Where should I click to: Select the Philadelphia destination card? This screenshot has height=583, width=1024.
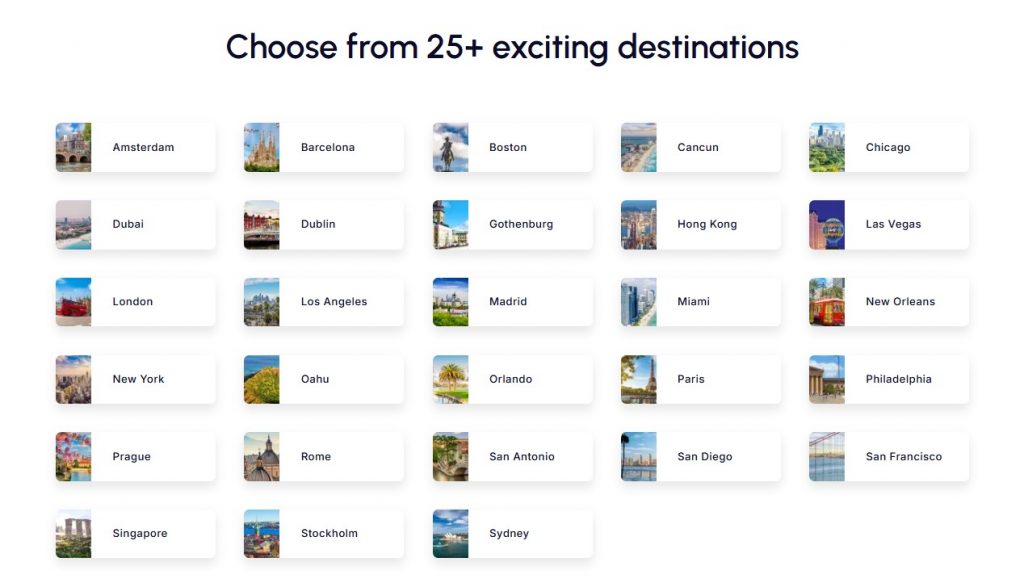pyautogui.click(x=888, y=378)
